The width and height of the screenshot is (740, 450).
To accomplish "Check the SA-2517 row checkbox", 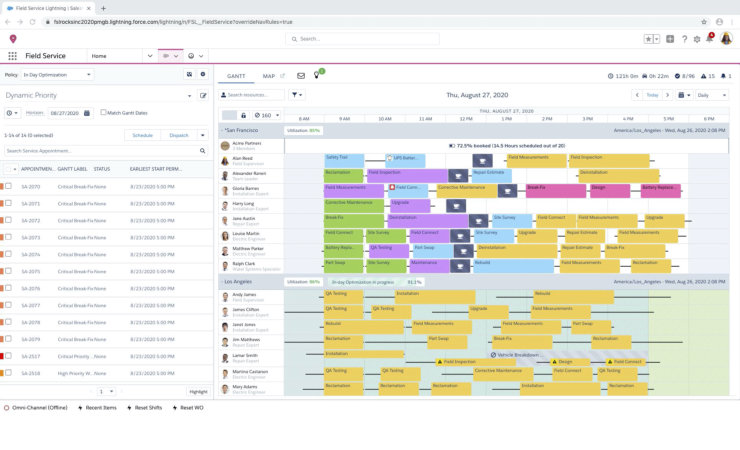I will pyautogui.click(x=8, y=356).
